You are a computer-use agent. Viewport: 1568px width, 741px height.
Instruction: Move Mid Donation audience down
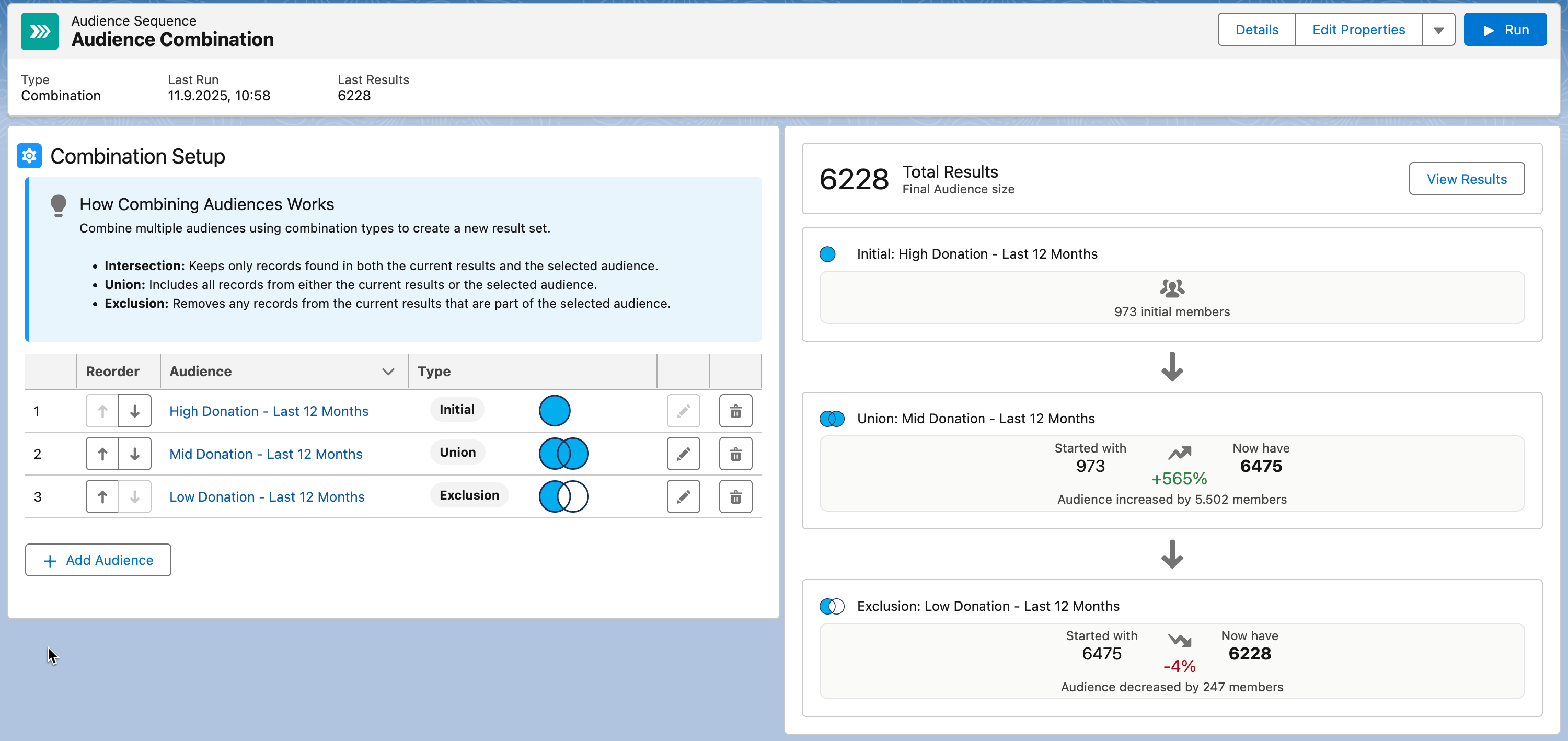tap(134, 454)
